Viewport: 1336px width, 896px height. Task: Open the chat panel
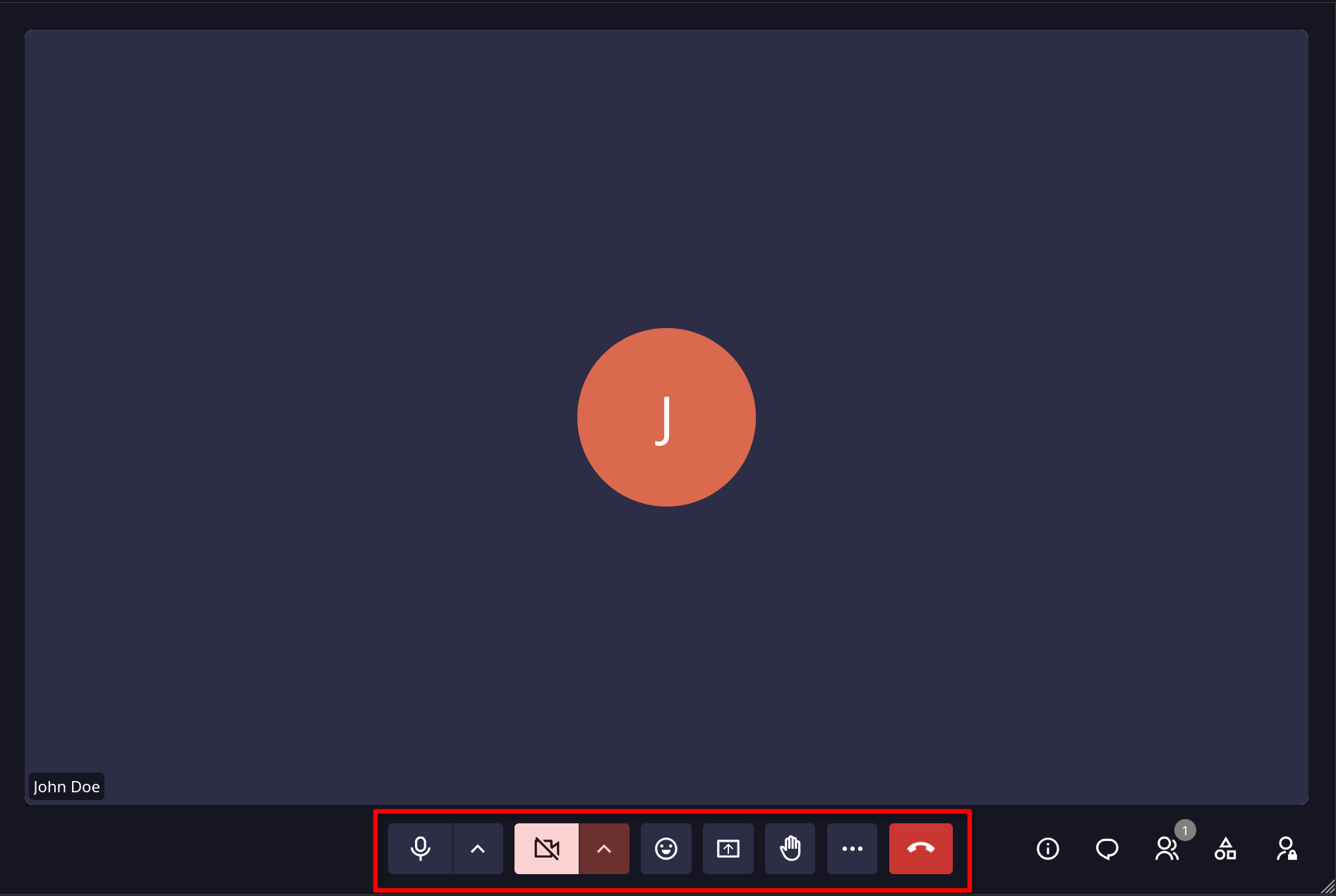1107,849
